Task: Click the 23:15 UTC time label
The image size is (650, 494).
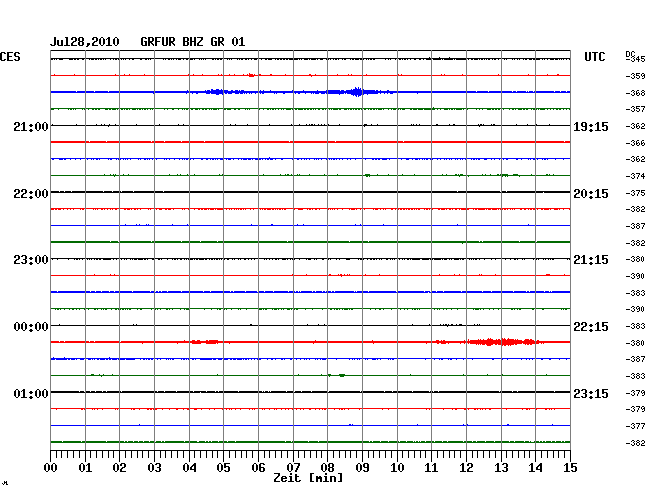Action: coord(591,393)
